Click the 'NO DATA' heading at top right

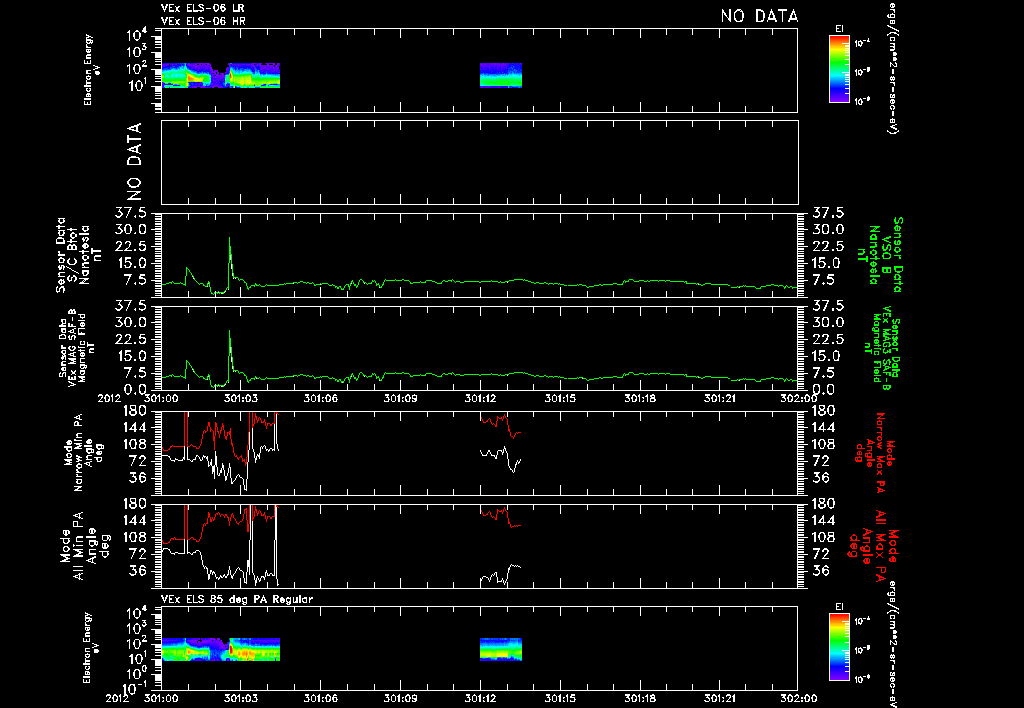point(759,16)
